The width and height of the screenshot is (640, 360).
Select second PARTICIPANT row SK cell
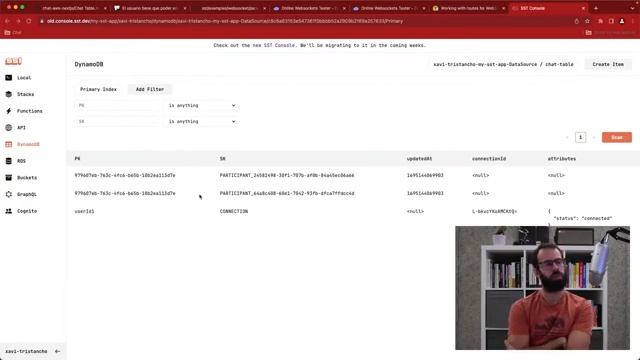(x=287, y=193)
